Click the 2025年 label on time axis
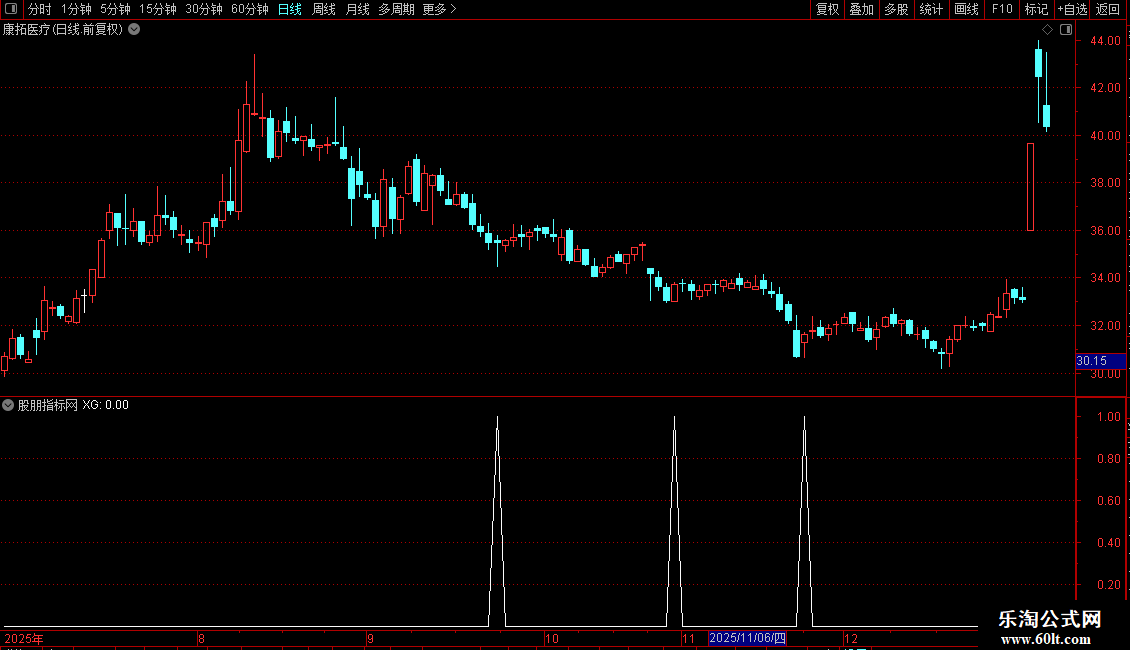1130x650 pixels. click(x=24, y=638)
